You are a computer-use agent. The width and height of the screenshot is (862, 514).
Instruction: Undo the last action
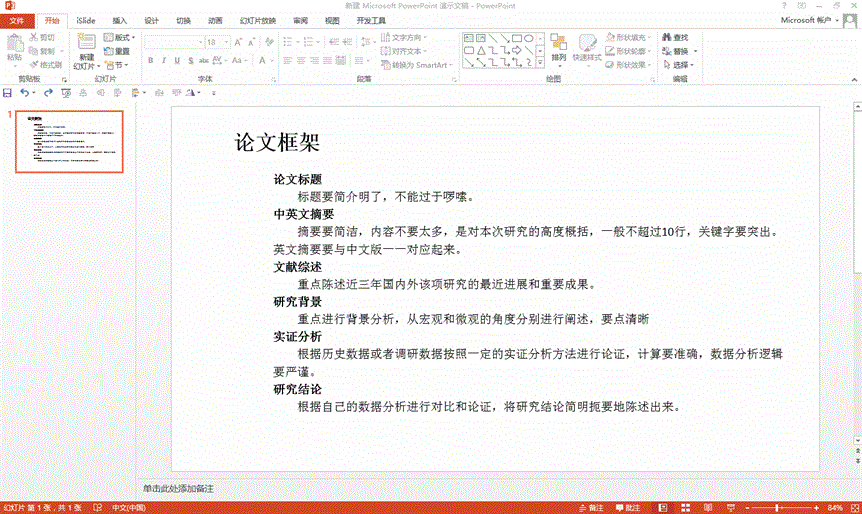pos(24,93)
